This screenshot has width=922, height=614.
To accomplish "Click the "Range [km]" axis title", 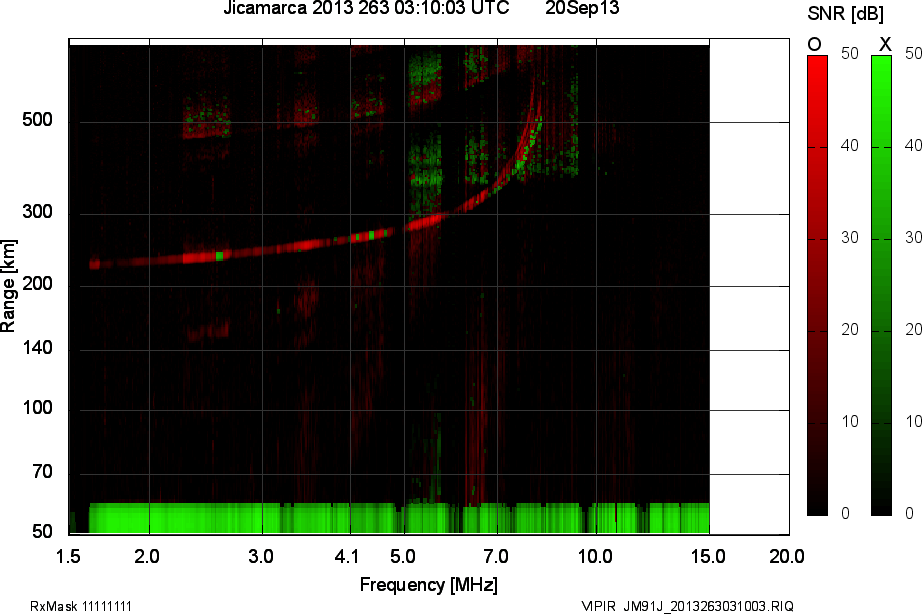I will [8, 286].
